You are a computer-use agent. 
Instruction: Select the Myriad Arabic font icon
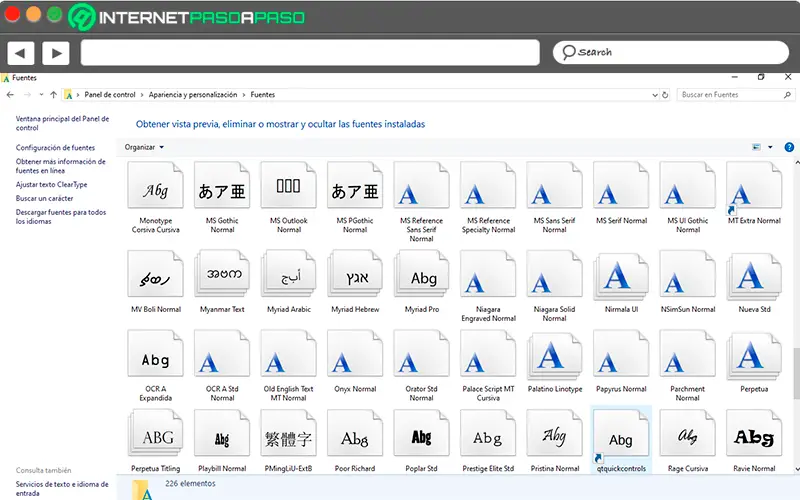[x=288, y=273]
